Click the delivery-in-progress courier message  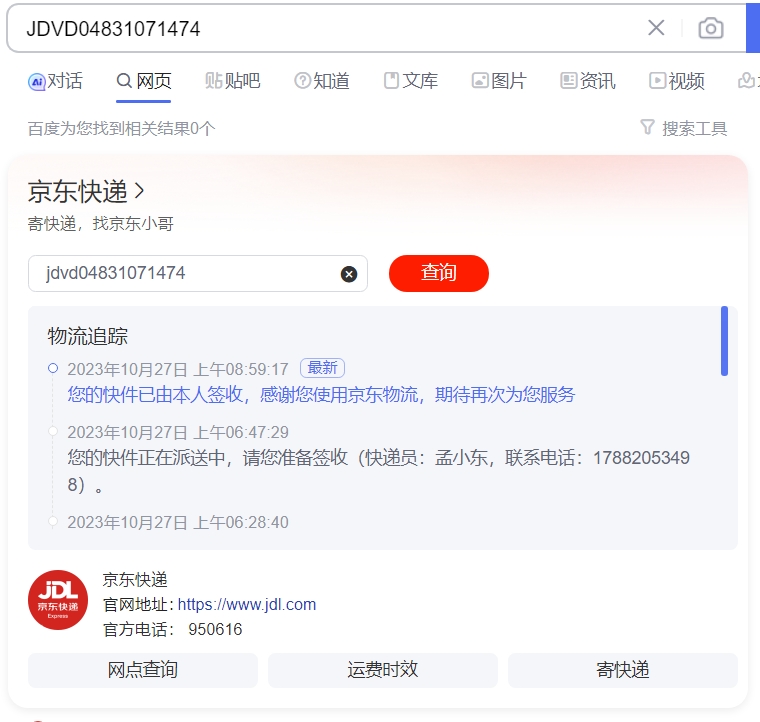(x=378, y=471)
